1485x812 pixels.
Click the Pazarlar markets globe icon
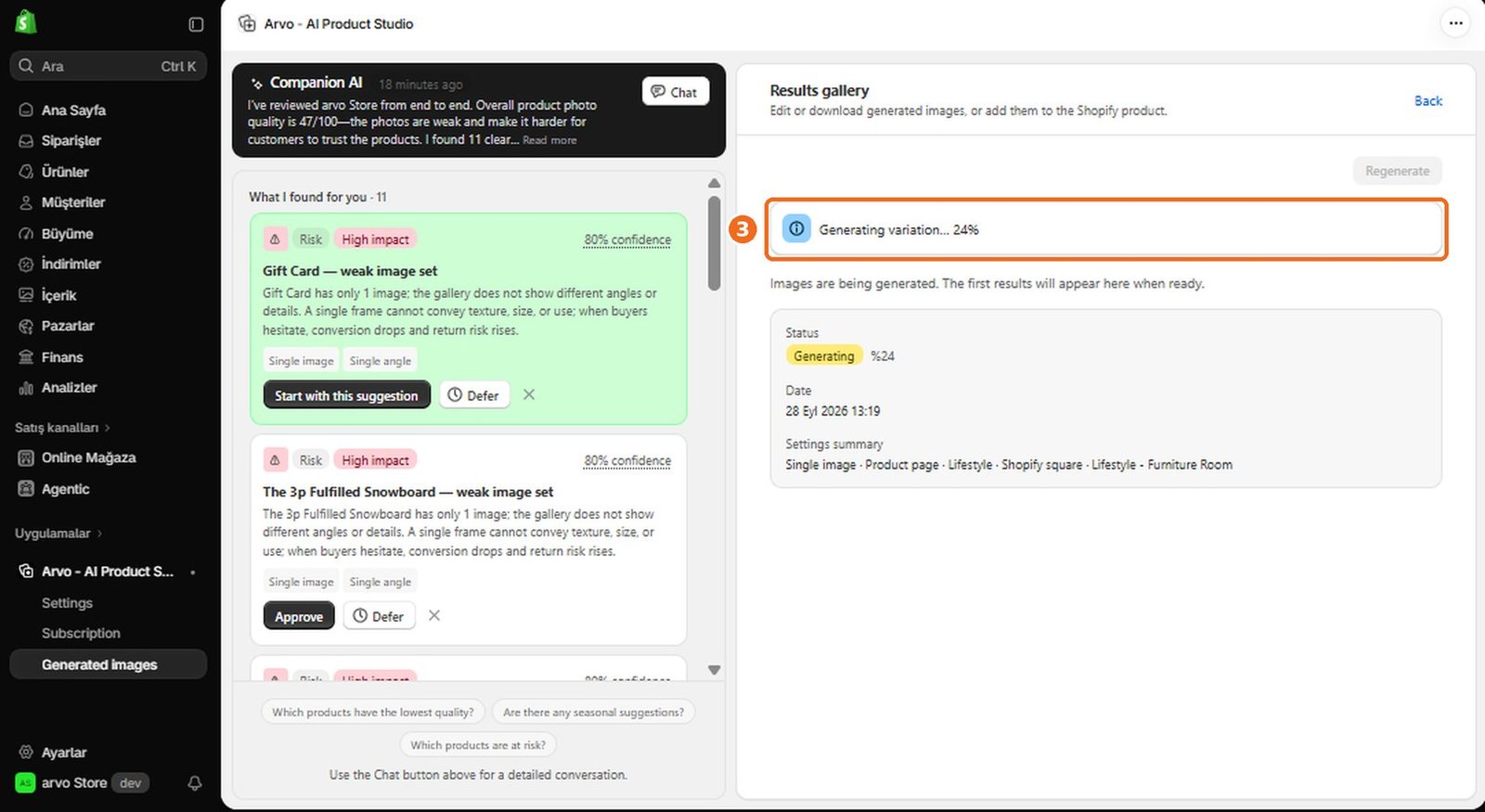point(26,326)
